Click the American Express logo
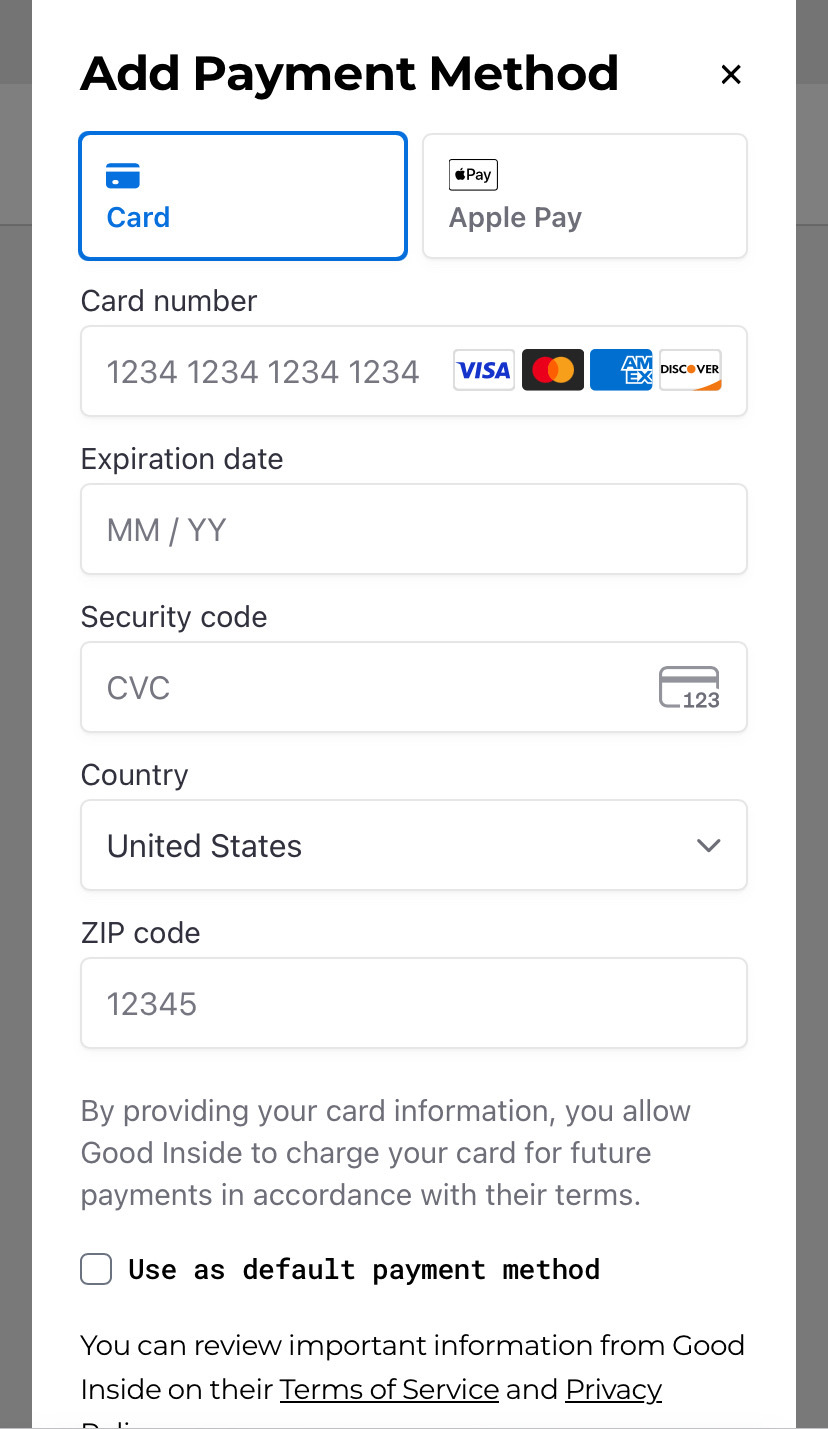This screenshot has height=1429, width=828. pos(621,370)
